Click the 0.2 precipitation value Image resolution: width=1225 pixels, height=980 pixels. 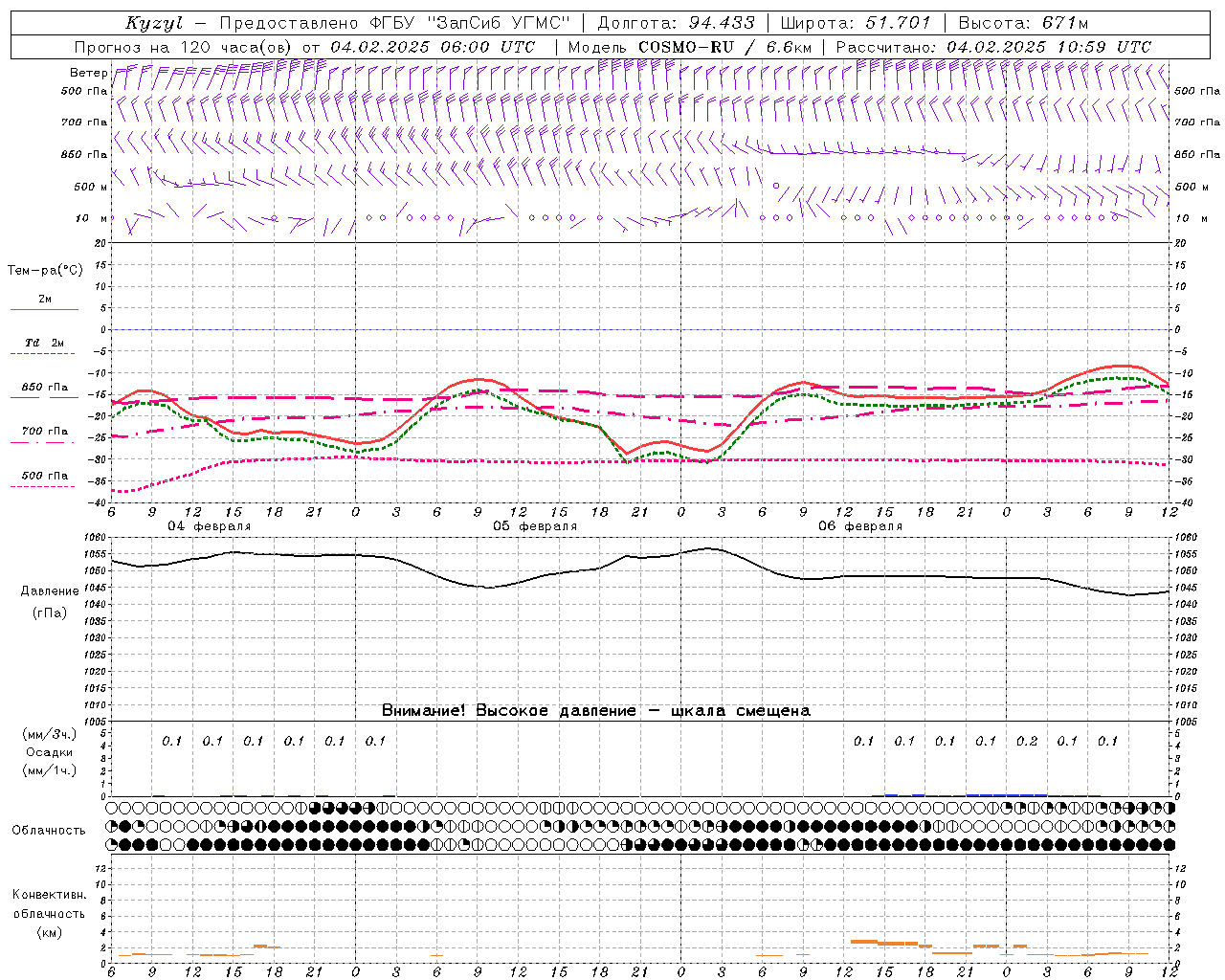coord(1027,742)
